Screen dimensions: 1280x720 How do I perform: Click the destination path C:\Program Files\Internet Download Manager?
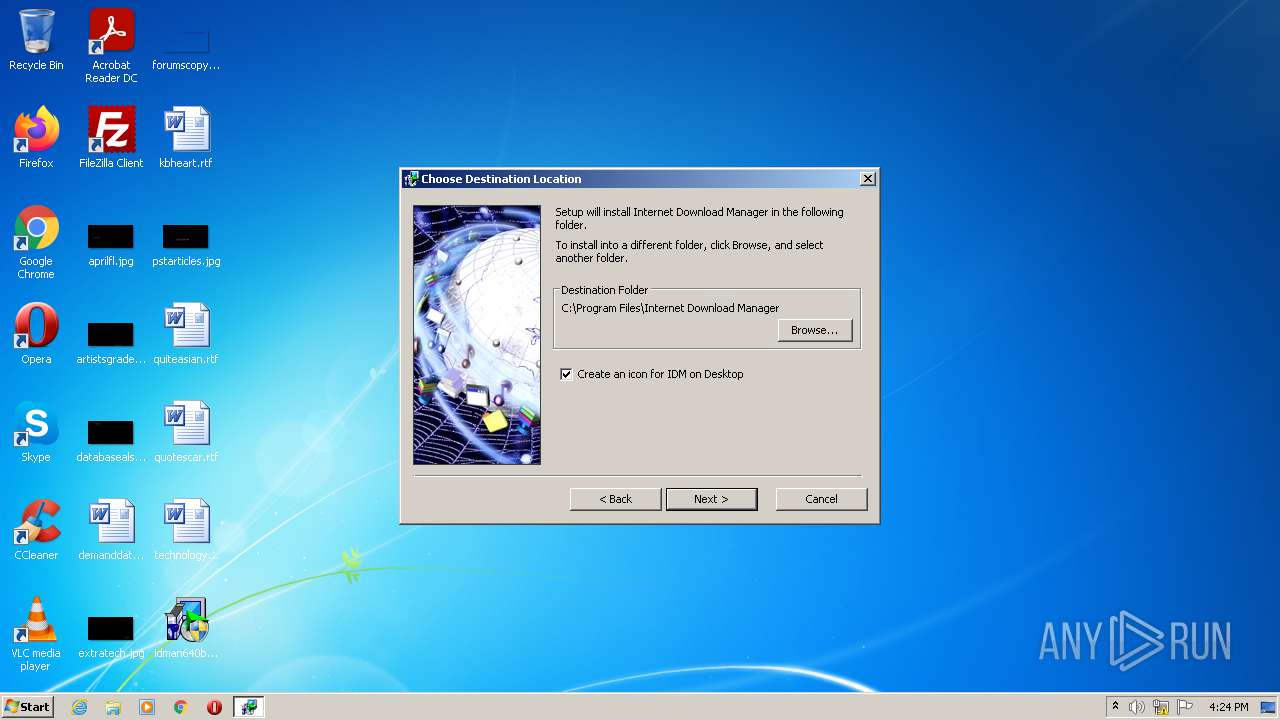(670, 308)
